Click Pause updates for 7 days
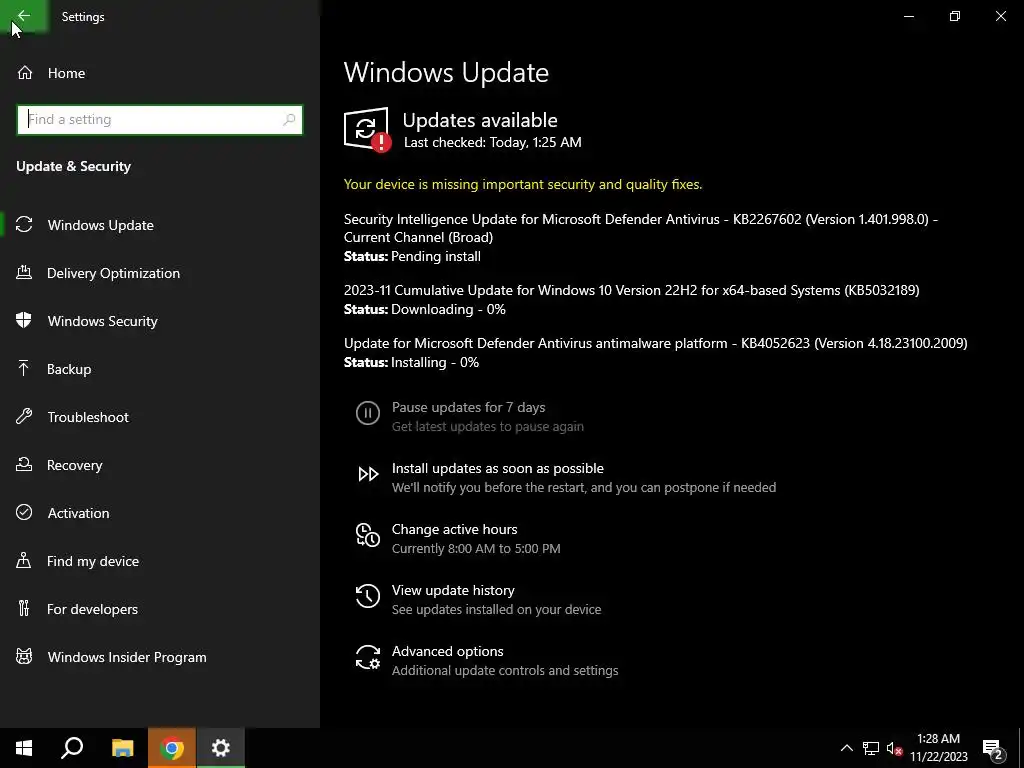The width and height of the screenshot is (1024, 768). 468,408
